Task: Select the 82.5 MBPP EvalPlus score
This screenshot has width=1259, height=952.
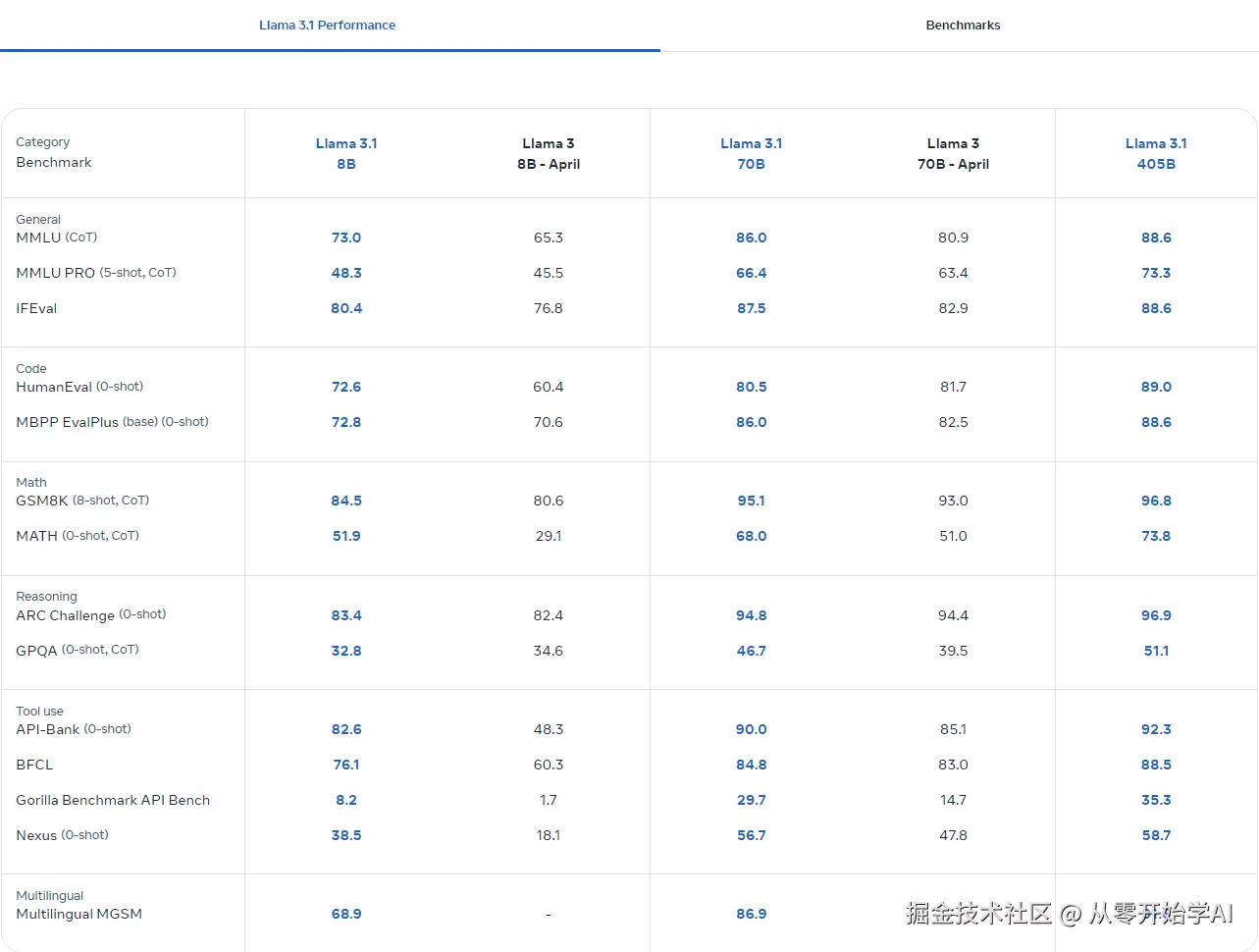Action: (953, 422)
